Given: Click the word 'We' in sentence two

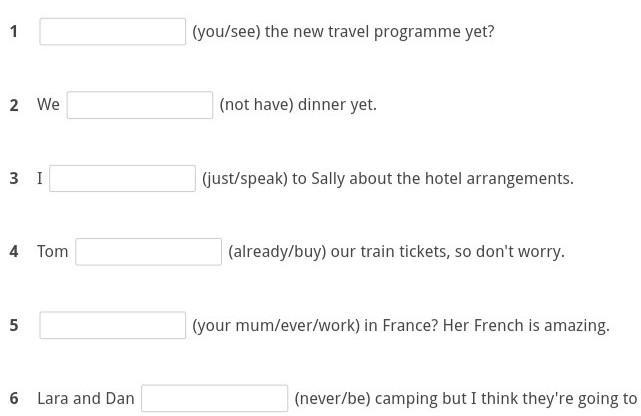Looking at the screenshot, I should tap(48, 105).
